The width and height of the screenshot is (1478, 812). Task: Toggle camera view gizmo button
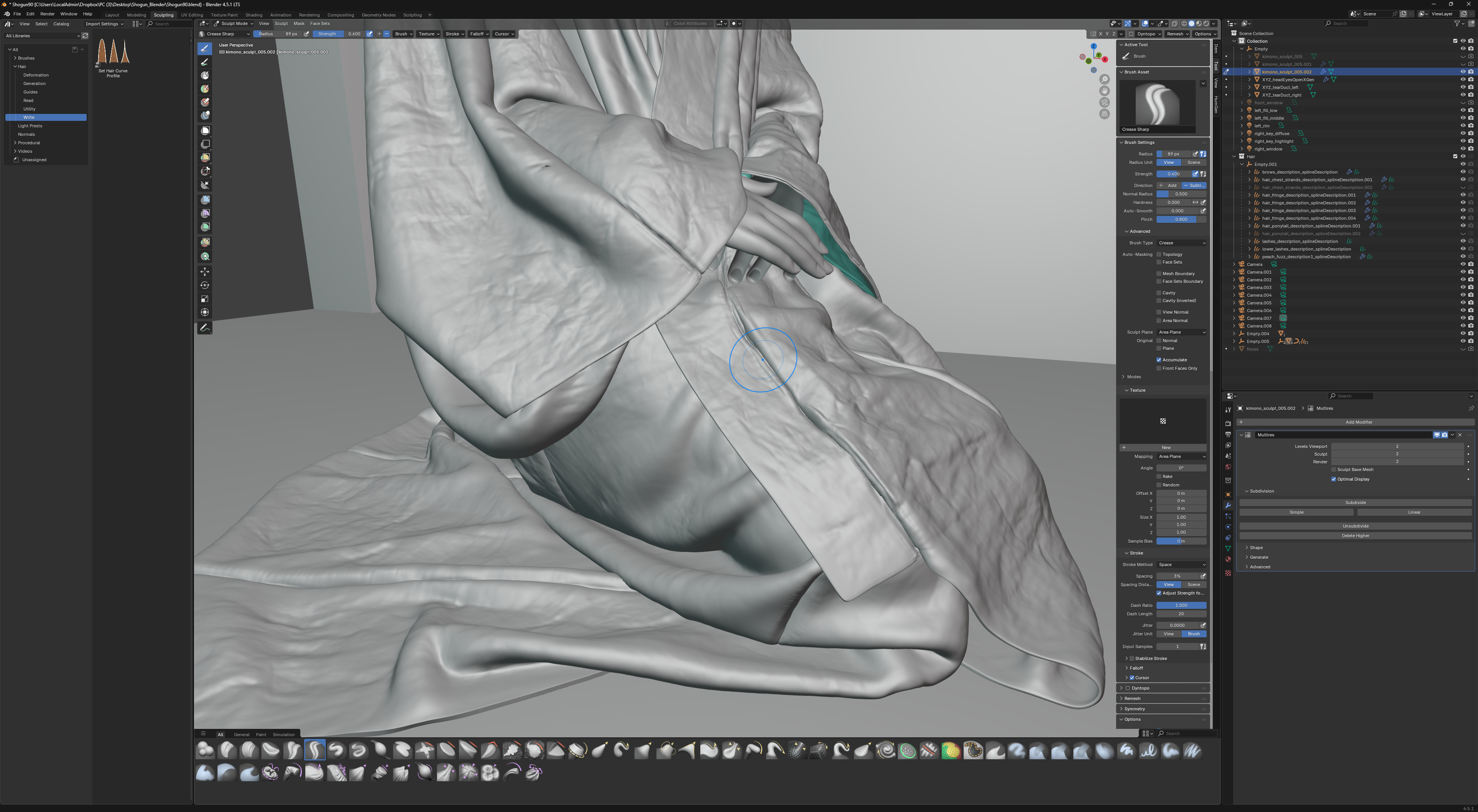point(1105,103)
